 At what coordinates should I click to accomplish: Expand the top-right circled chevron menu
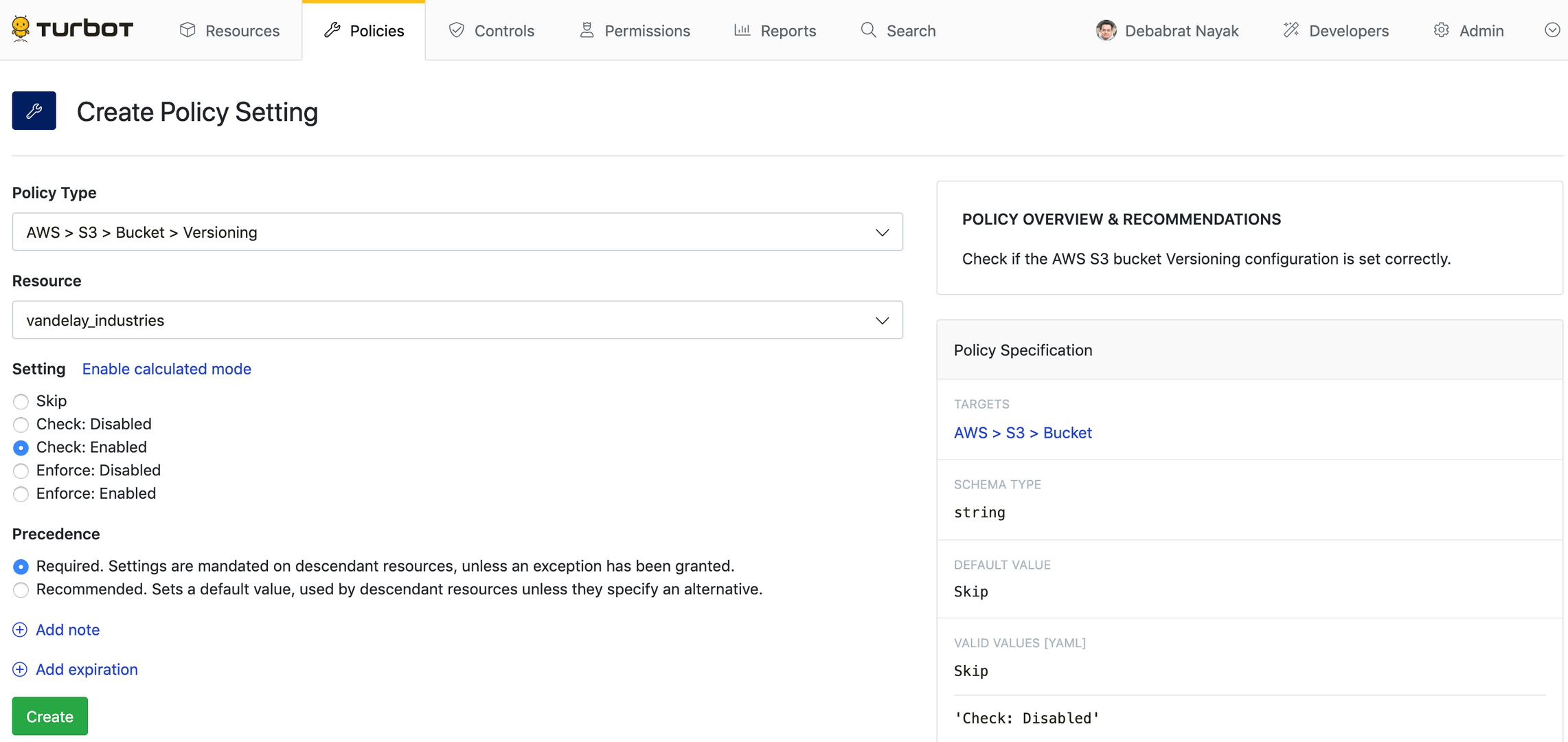[x=1552, y=30]
